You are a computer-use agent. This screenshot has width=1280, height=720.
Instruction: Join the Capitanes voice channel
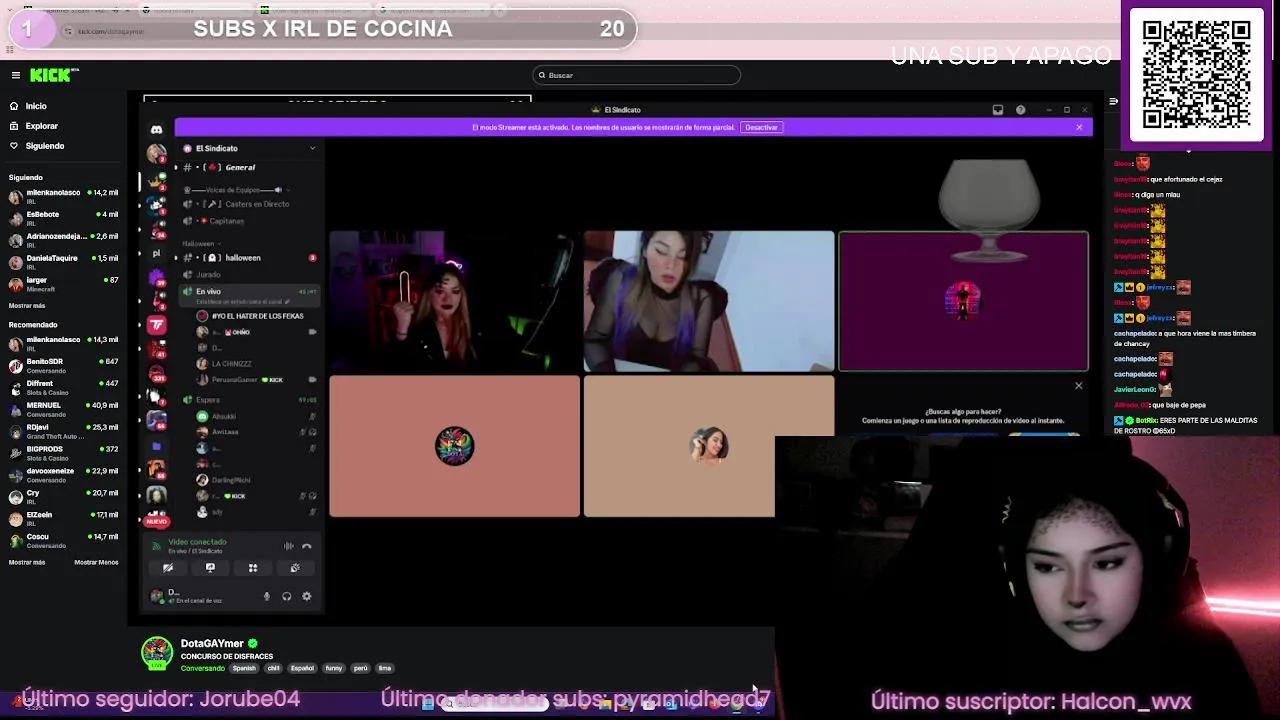tap(250, 221)
